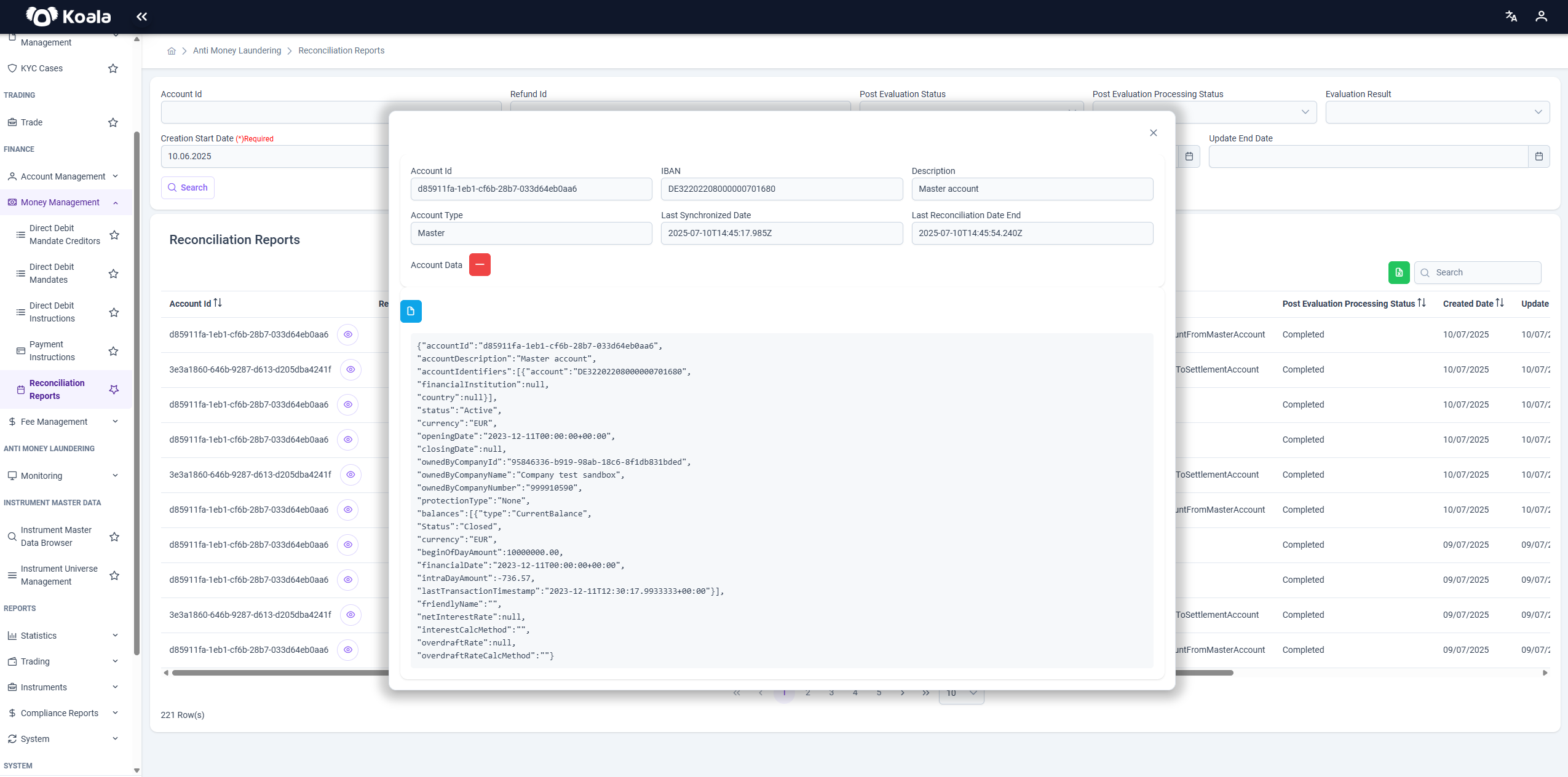Click the Search filter button
The image size is (1568, 777).
tap(188, 187)
